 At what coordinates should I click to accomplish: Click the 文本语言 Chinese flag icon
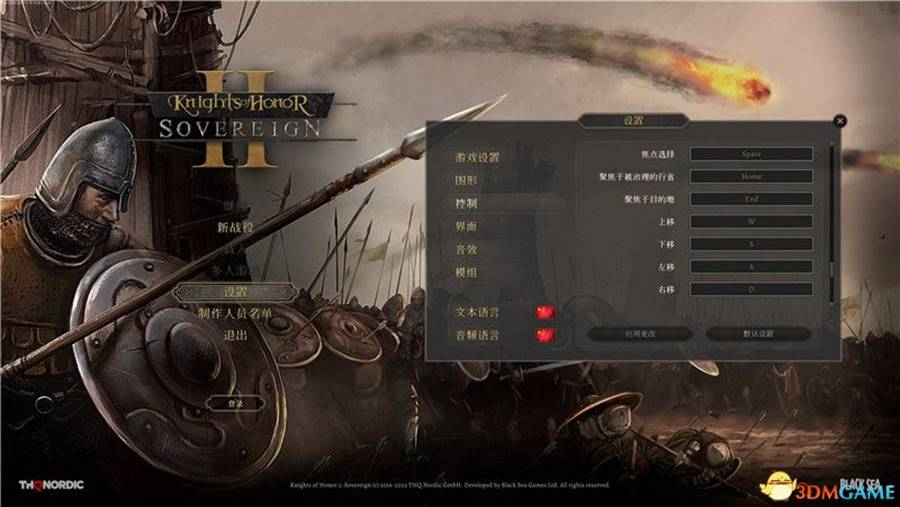(x=545, y=312)
